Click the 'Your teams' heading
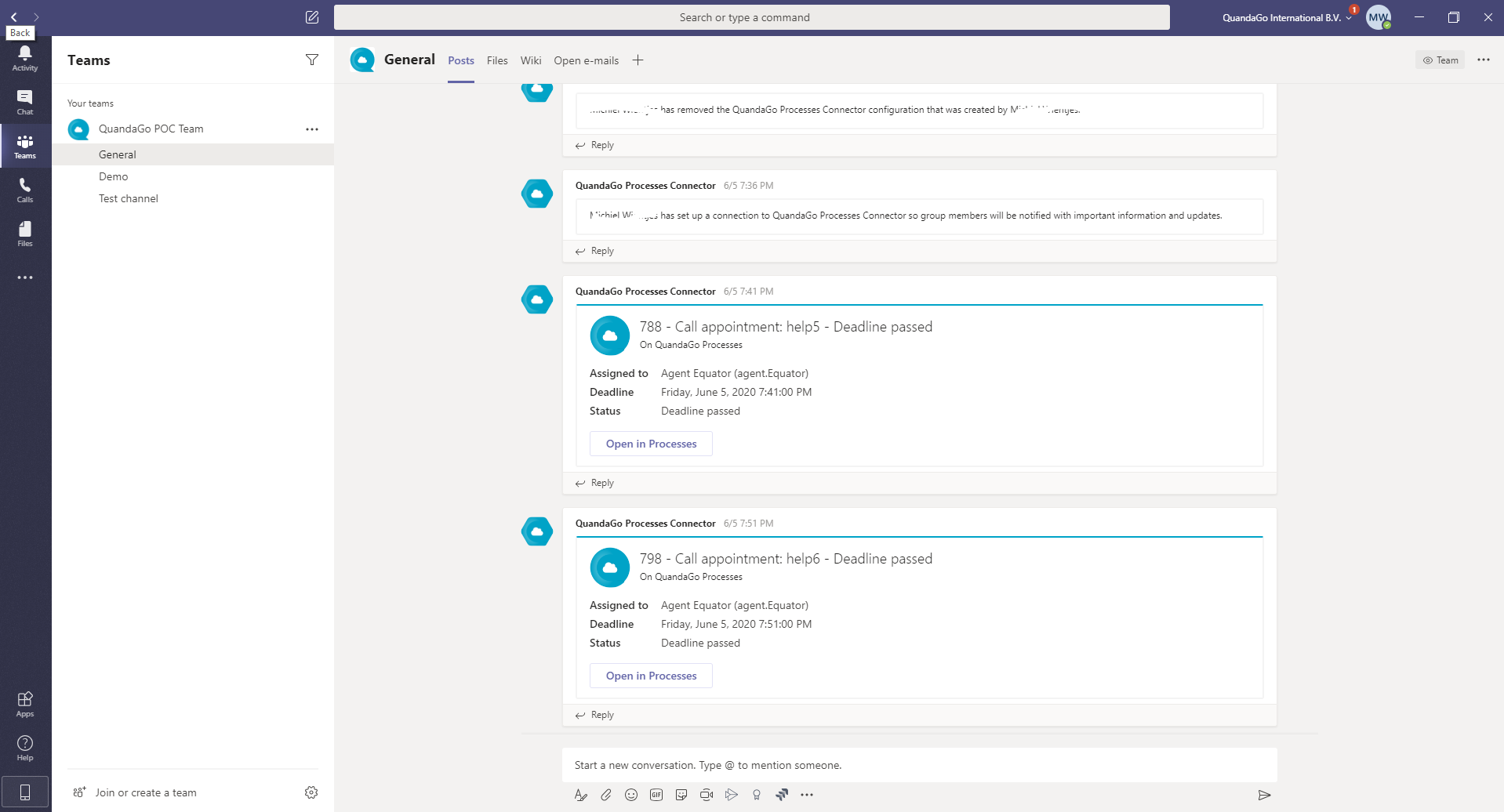Screen dimensions: 1504x812 [x=90, y=103]
